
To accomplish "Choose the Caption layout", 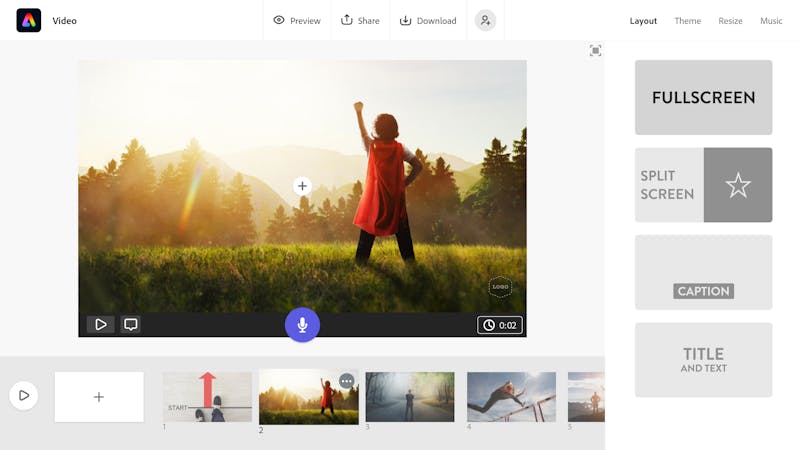I will (703, 272).
